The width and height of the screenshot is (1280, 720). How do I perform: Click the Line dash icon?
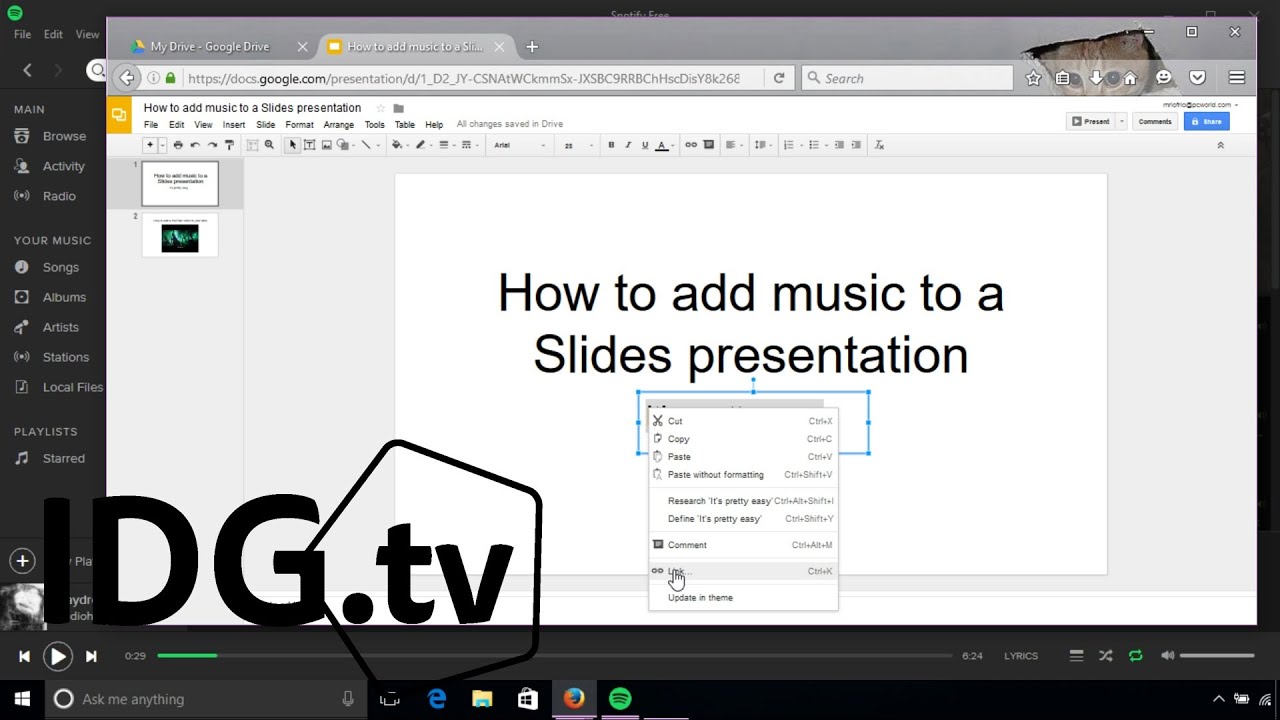(466, 145)
